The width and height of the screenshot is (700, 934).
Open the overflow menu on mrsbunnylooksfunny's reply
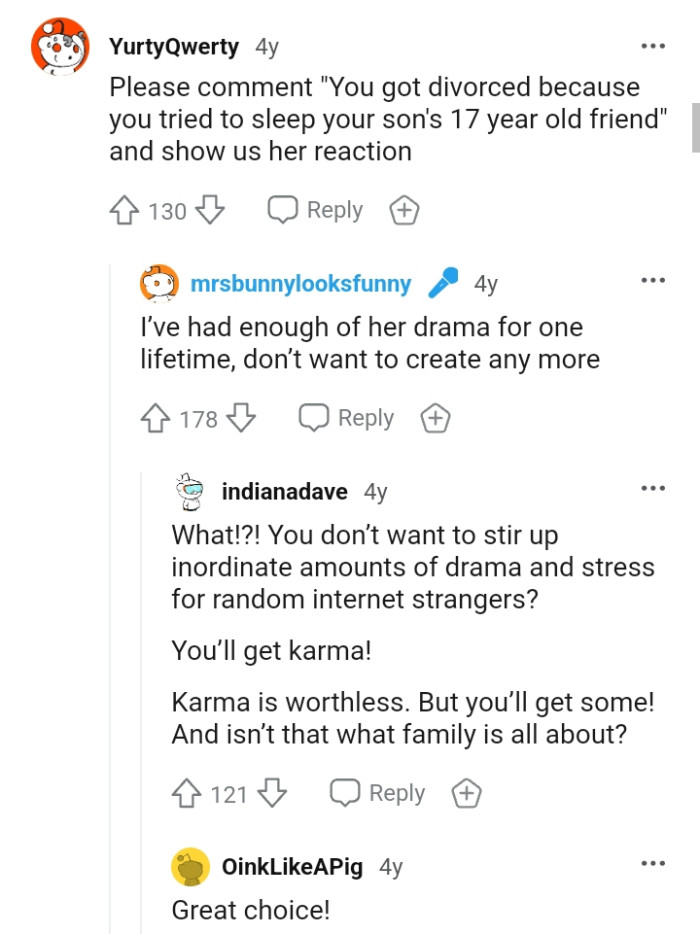tap(652, 281)
